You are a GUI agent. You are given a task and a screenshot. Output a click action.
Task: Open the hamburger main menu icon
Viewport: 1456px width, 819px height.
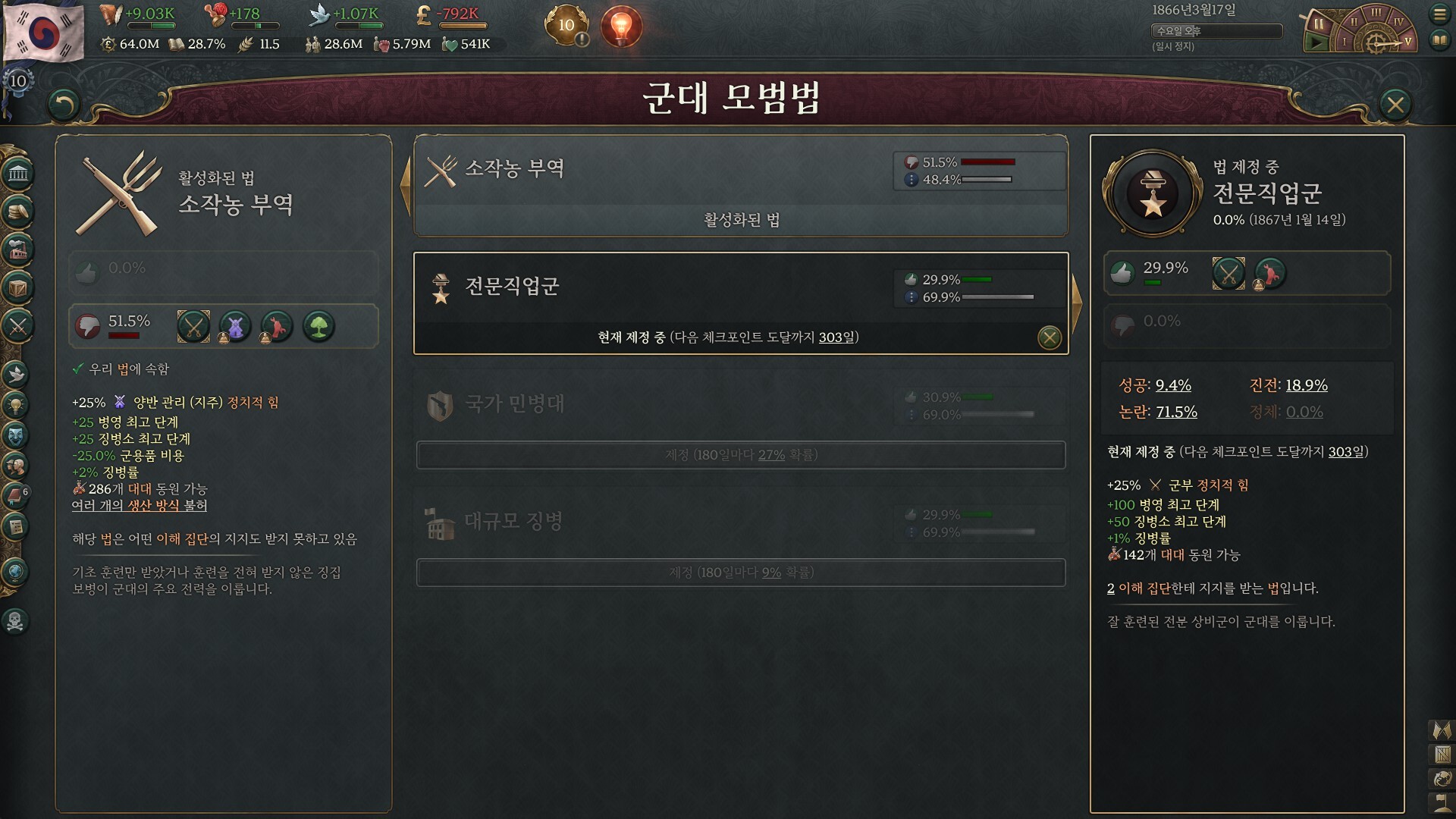1439,14
